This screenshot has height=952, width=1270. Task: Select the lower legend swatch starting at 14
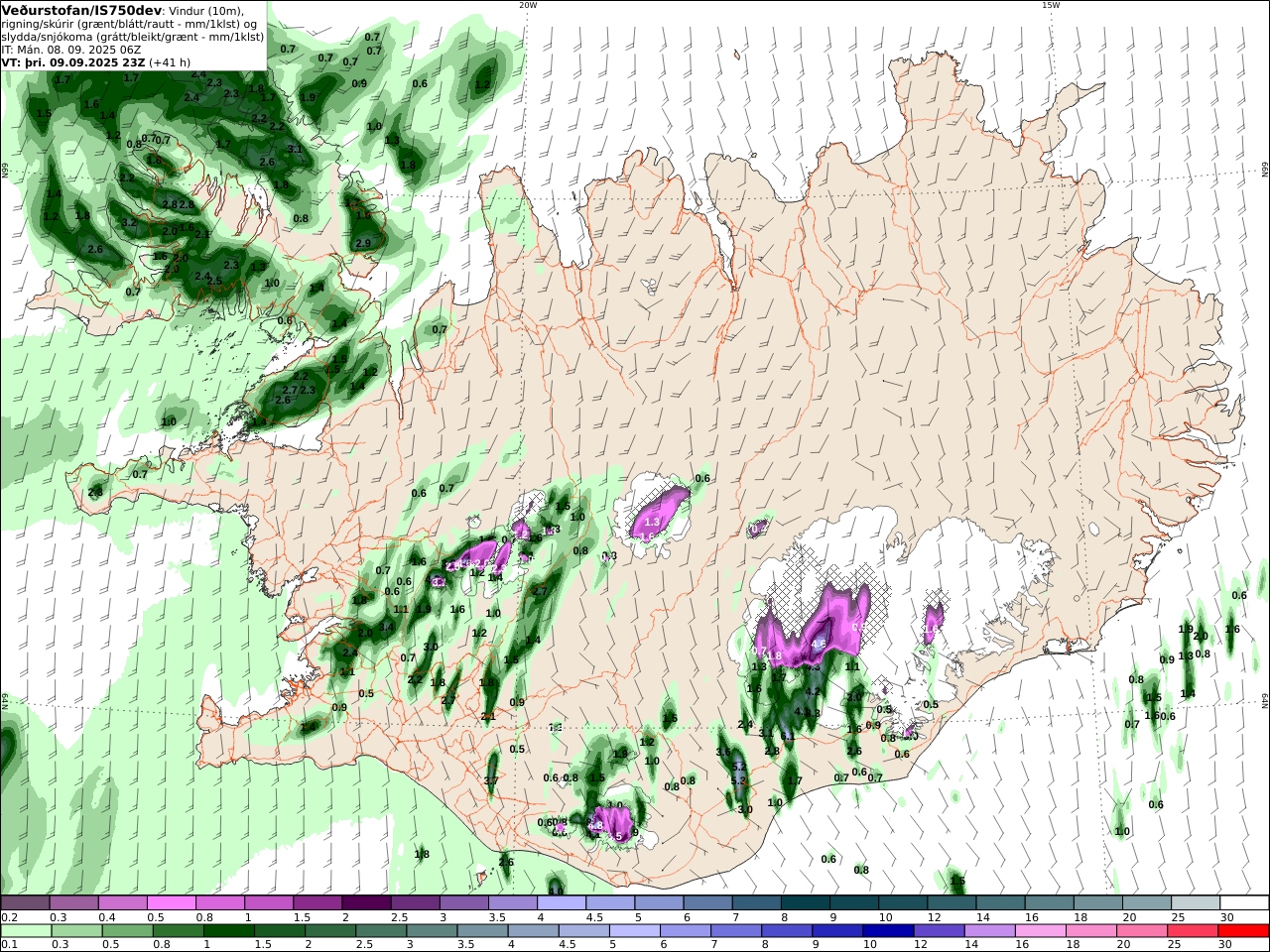(x=988, y=931)
